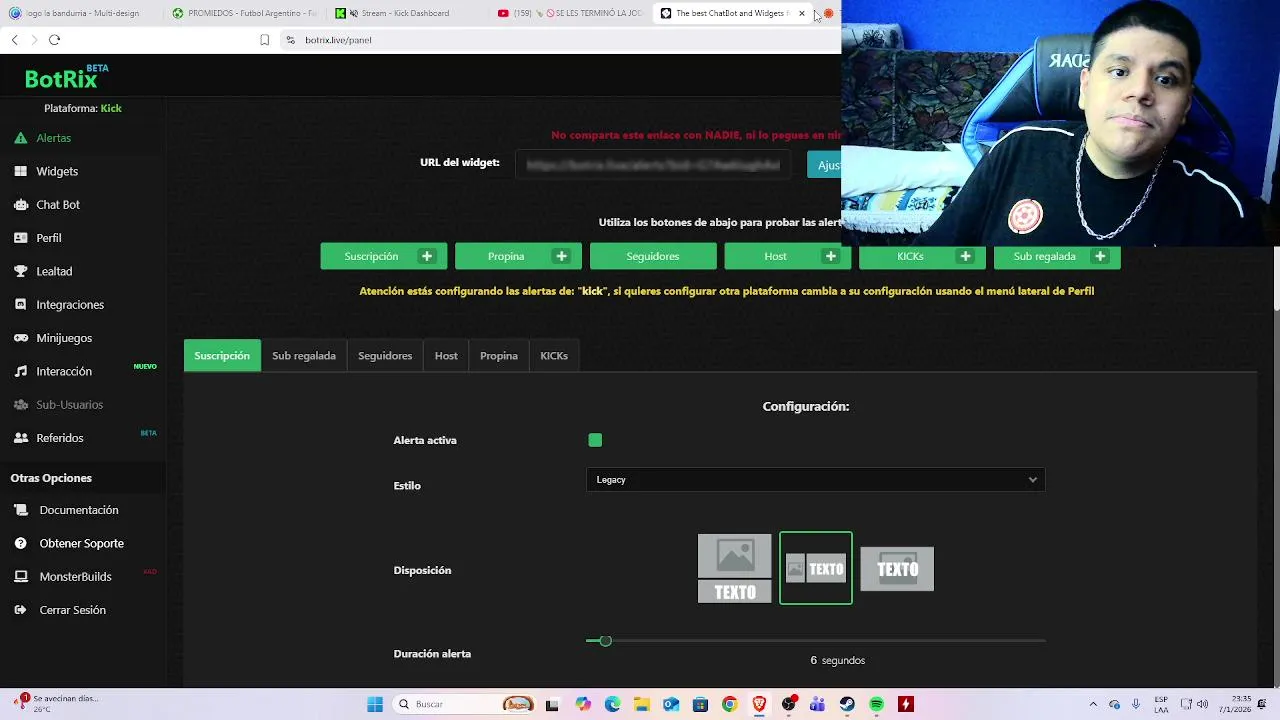Open MonsterBuilds monitor icon
Screen dimensions: 1280x720
point(20,577)
